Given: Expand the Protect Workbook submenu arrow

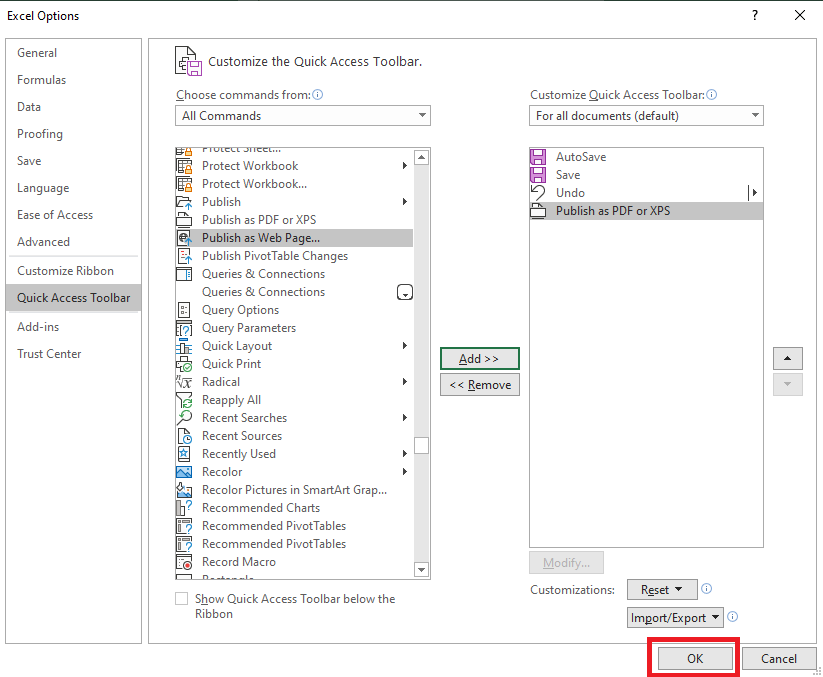Looking at the screenshot, I should [x=405, y=166].
